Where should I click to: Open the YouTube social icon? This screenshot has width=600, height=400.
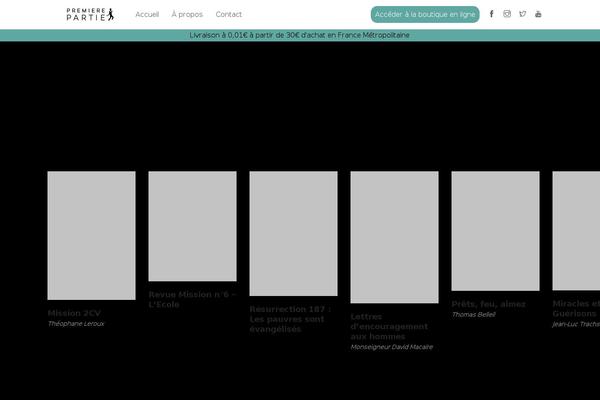pos(538,14)
